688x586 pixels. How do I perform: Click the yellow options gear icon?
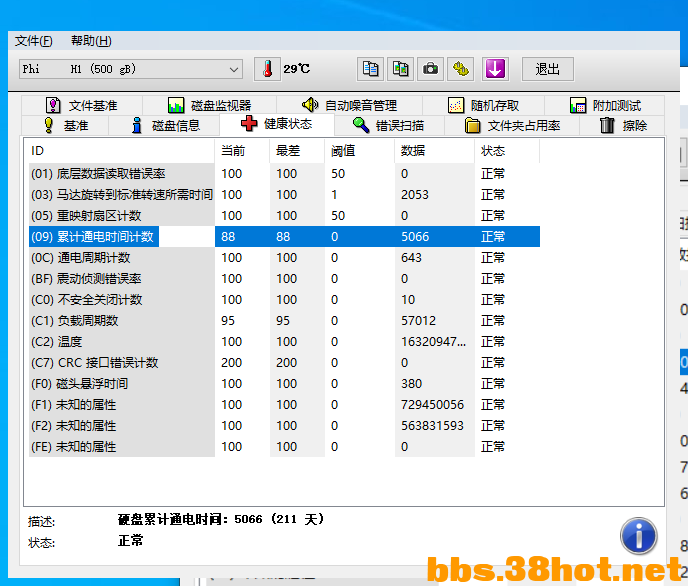coord(460,69)
